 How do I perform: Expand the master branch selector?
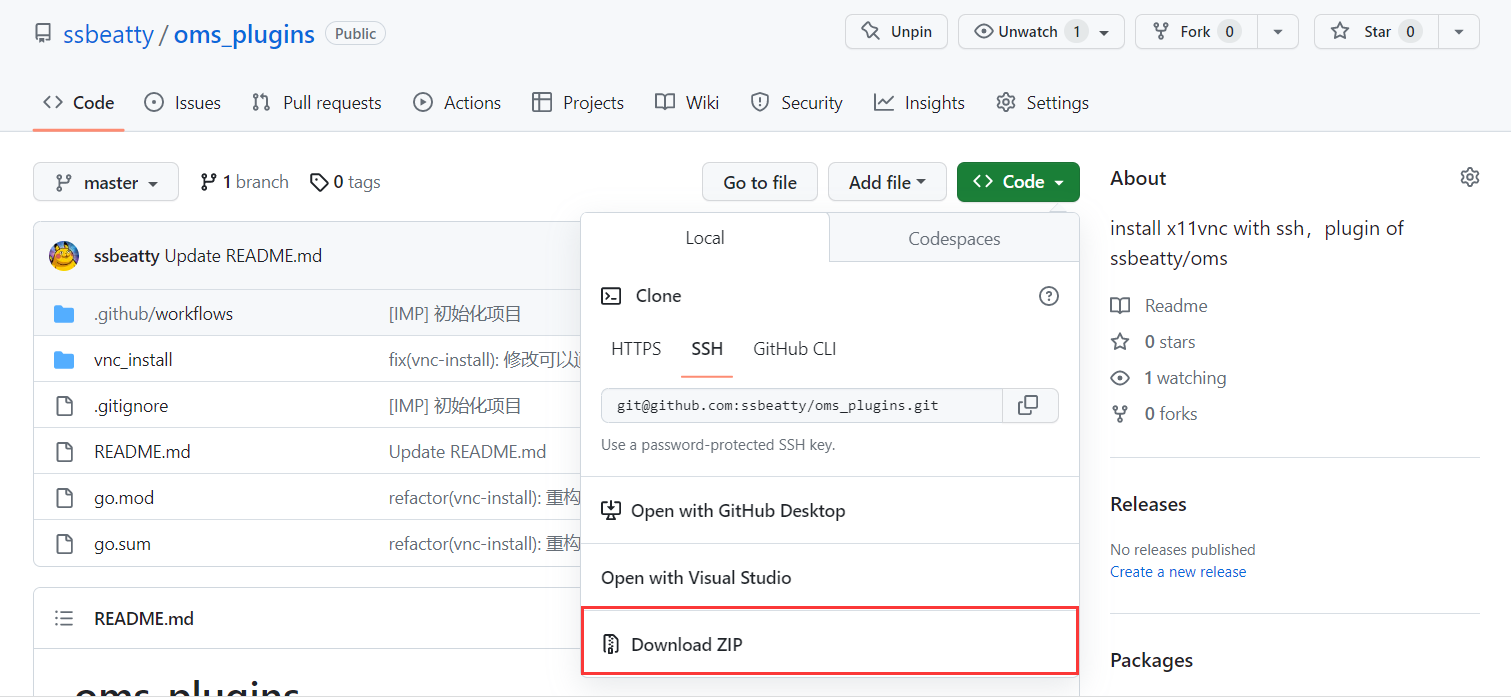(106, 182)
